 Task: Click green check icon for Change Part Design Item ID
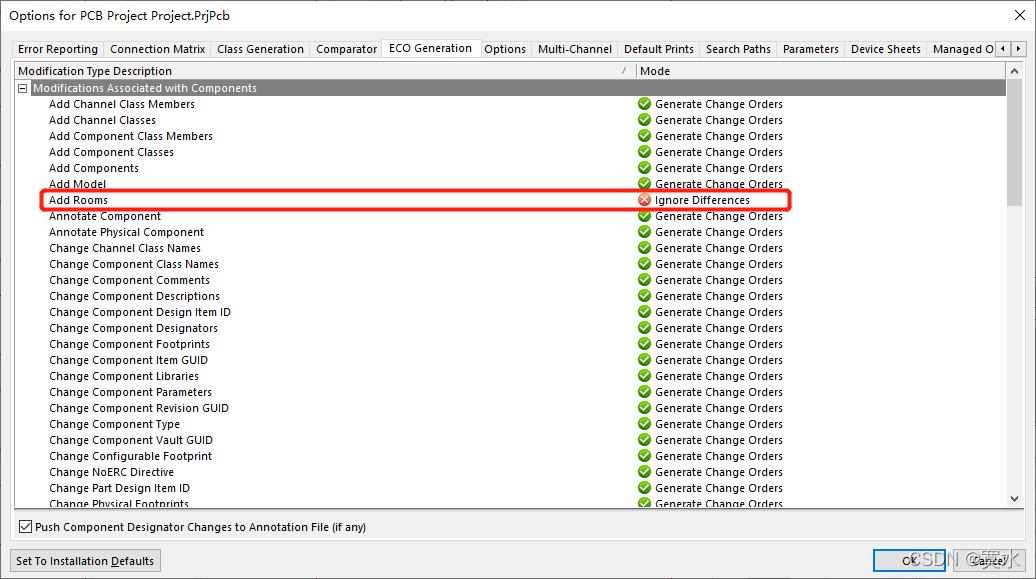click(644, 488)
